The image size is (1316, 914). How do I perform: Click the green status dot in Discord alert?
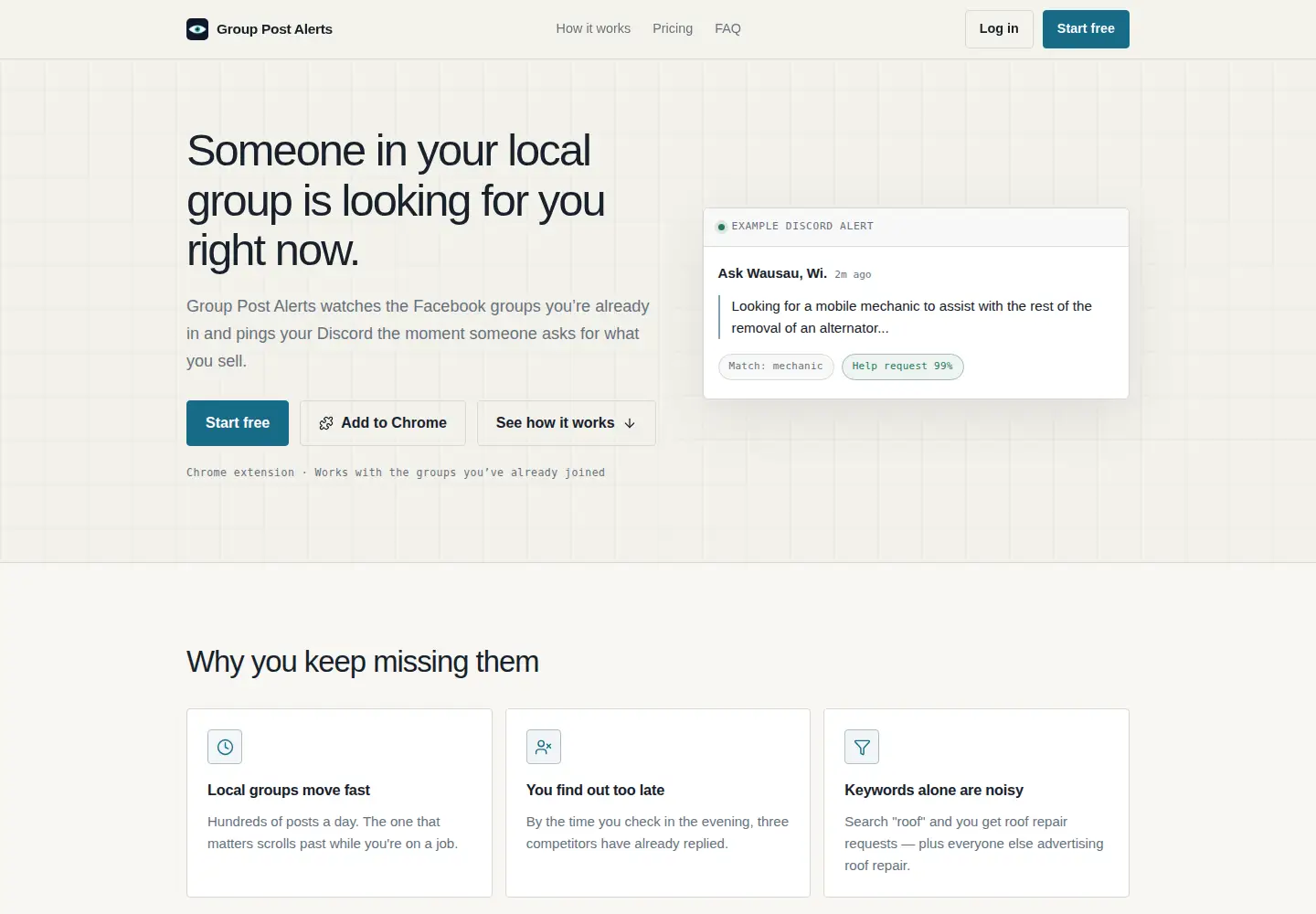[721, 227]
